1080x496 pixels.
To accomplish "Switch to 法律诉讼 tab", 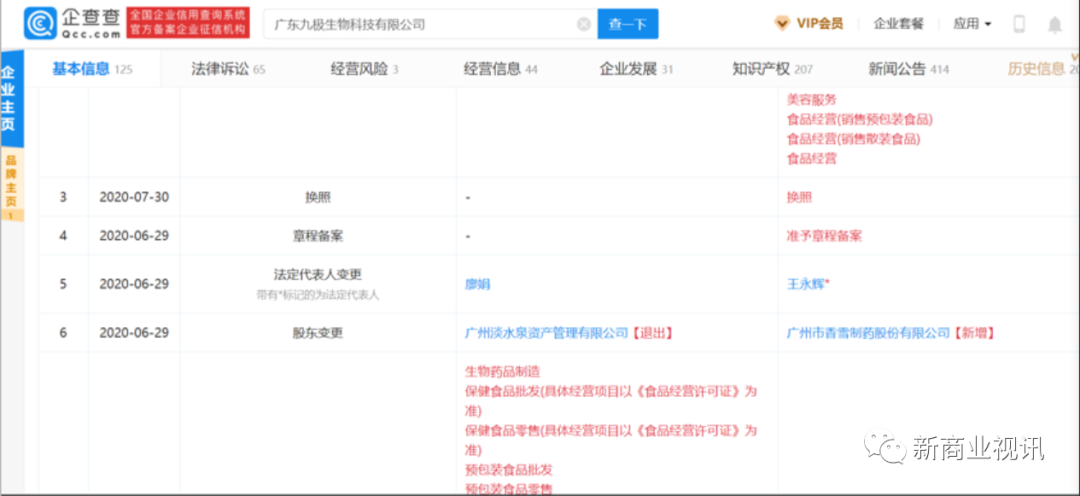I will pyautogui.click(x=228, y=69).
